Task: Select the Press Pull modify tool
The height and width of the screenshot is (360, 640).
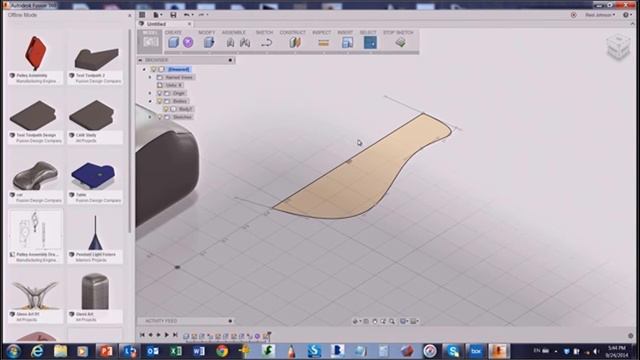Action: pos(209,42)
